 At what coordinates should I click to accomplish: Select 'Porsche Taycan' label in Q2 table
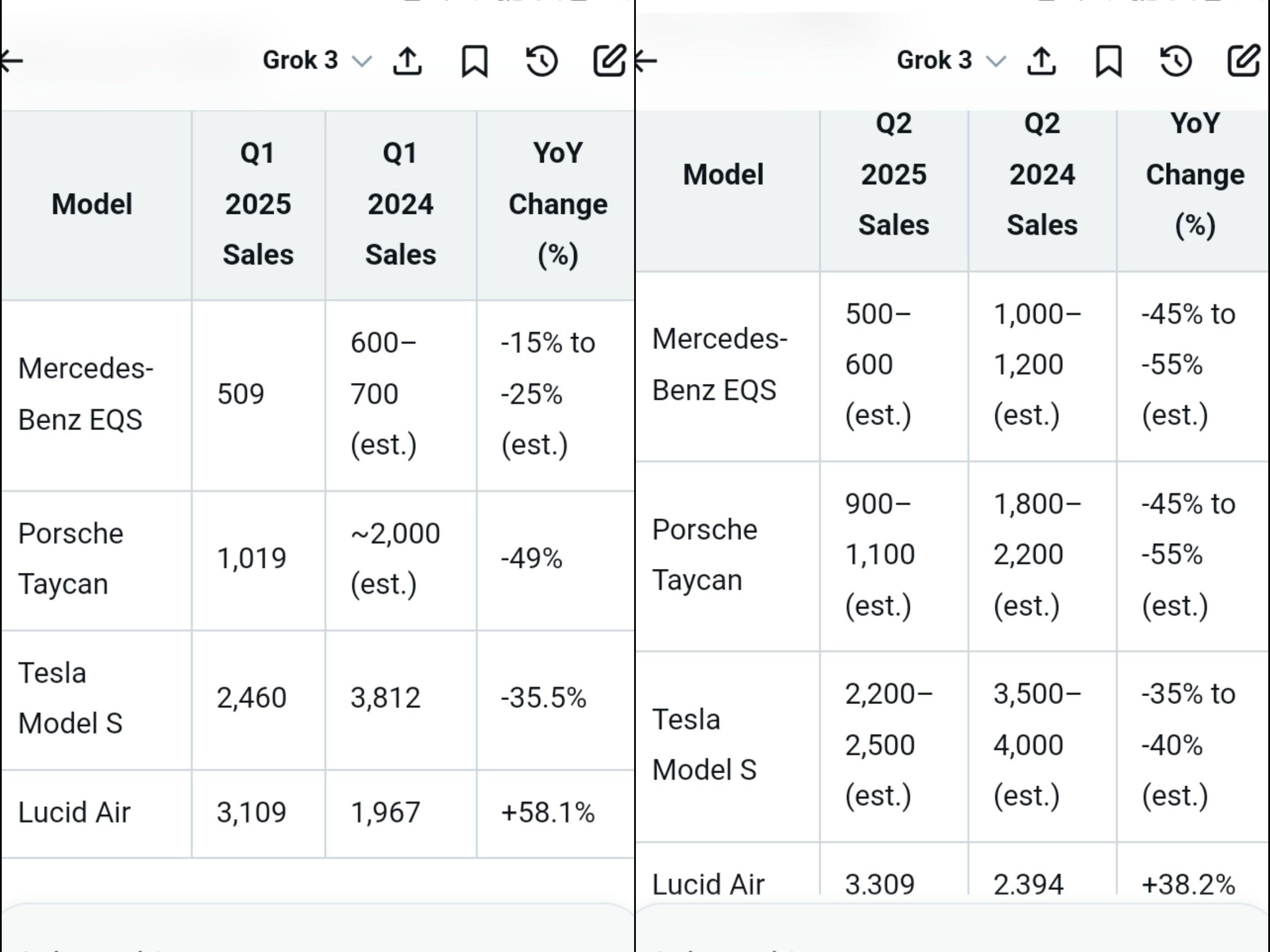pos(704,554)
